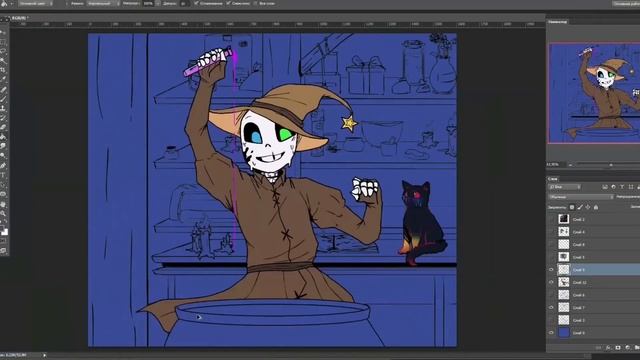Select the Move tool
The width and height of the screenshot is (640, 360).
coord(3,33)
